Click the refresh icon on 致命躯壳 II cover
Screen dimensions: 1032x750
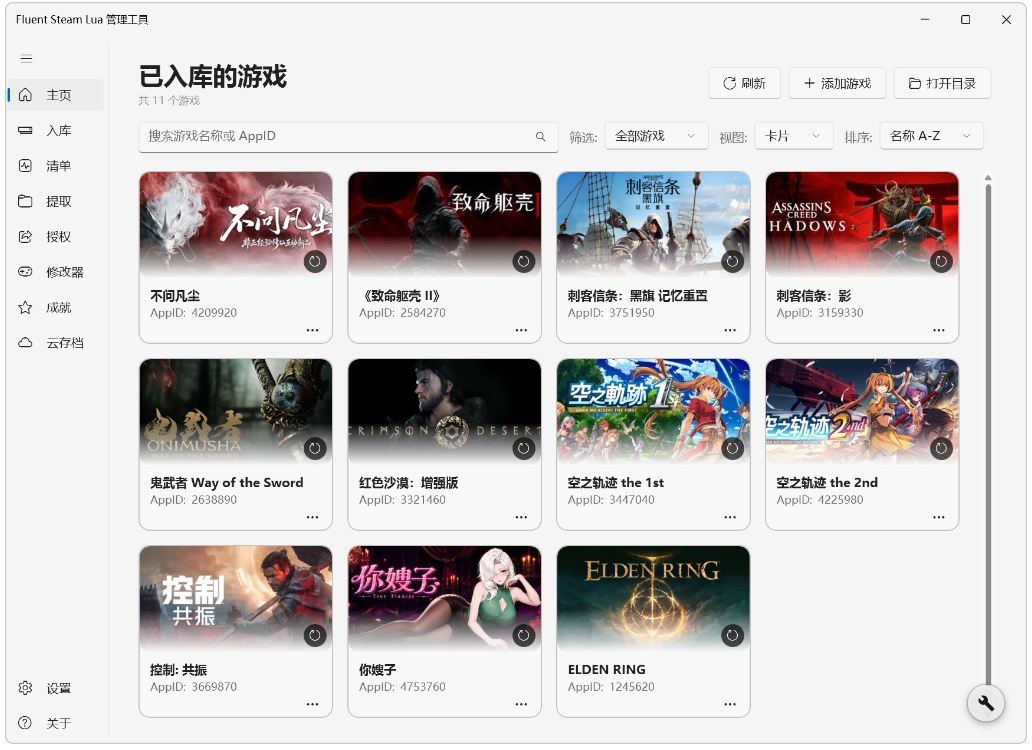click(x=524, y=262)
